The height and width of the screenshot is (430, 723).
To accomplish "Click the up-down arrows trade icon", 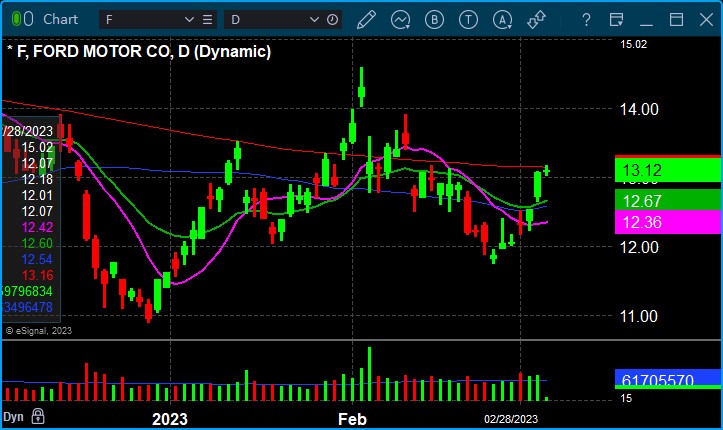I will coord(536,20).
